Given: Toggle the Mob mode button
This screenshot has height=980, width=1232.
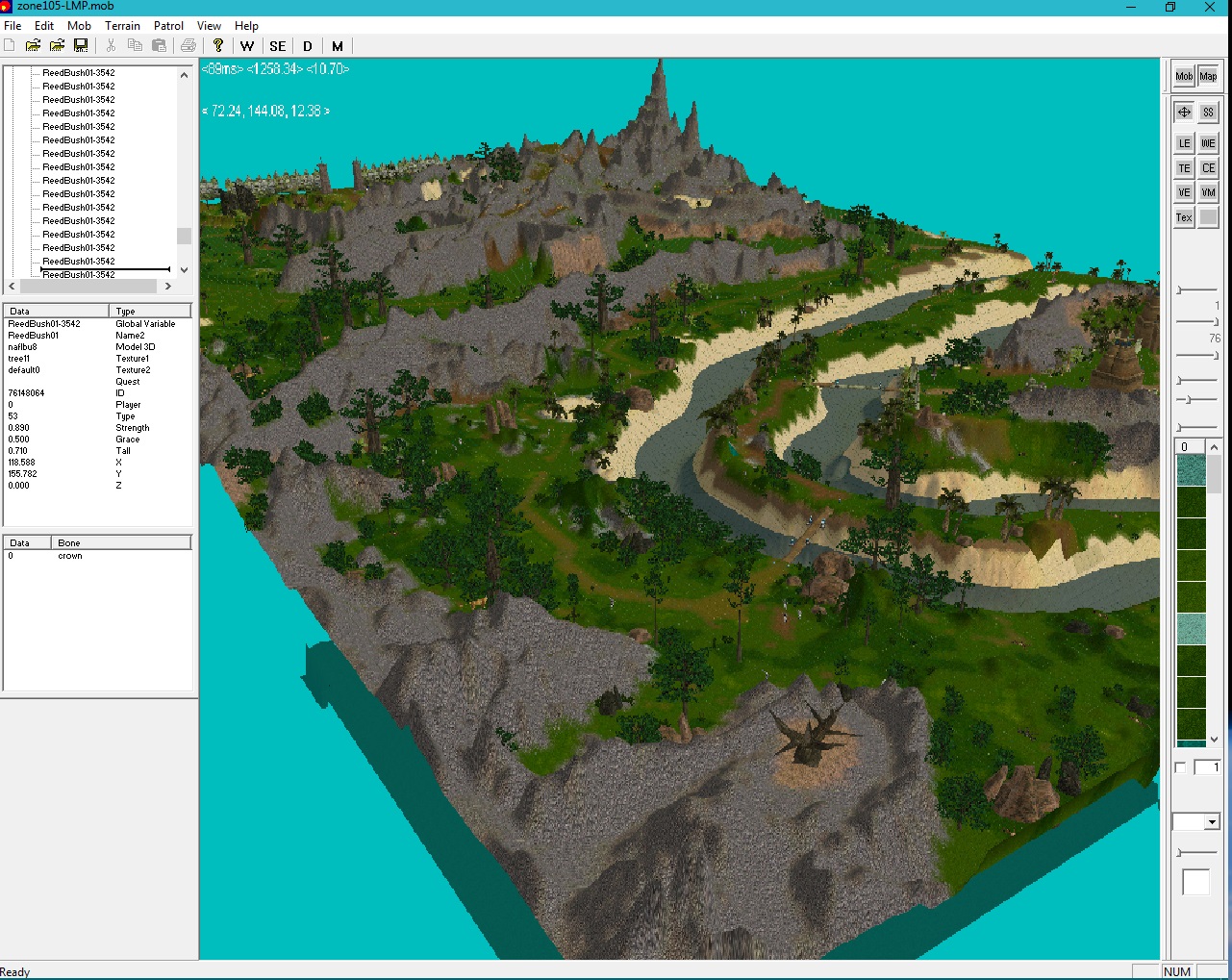Looking at the screenshot, I should pos(1184,76).
